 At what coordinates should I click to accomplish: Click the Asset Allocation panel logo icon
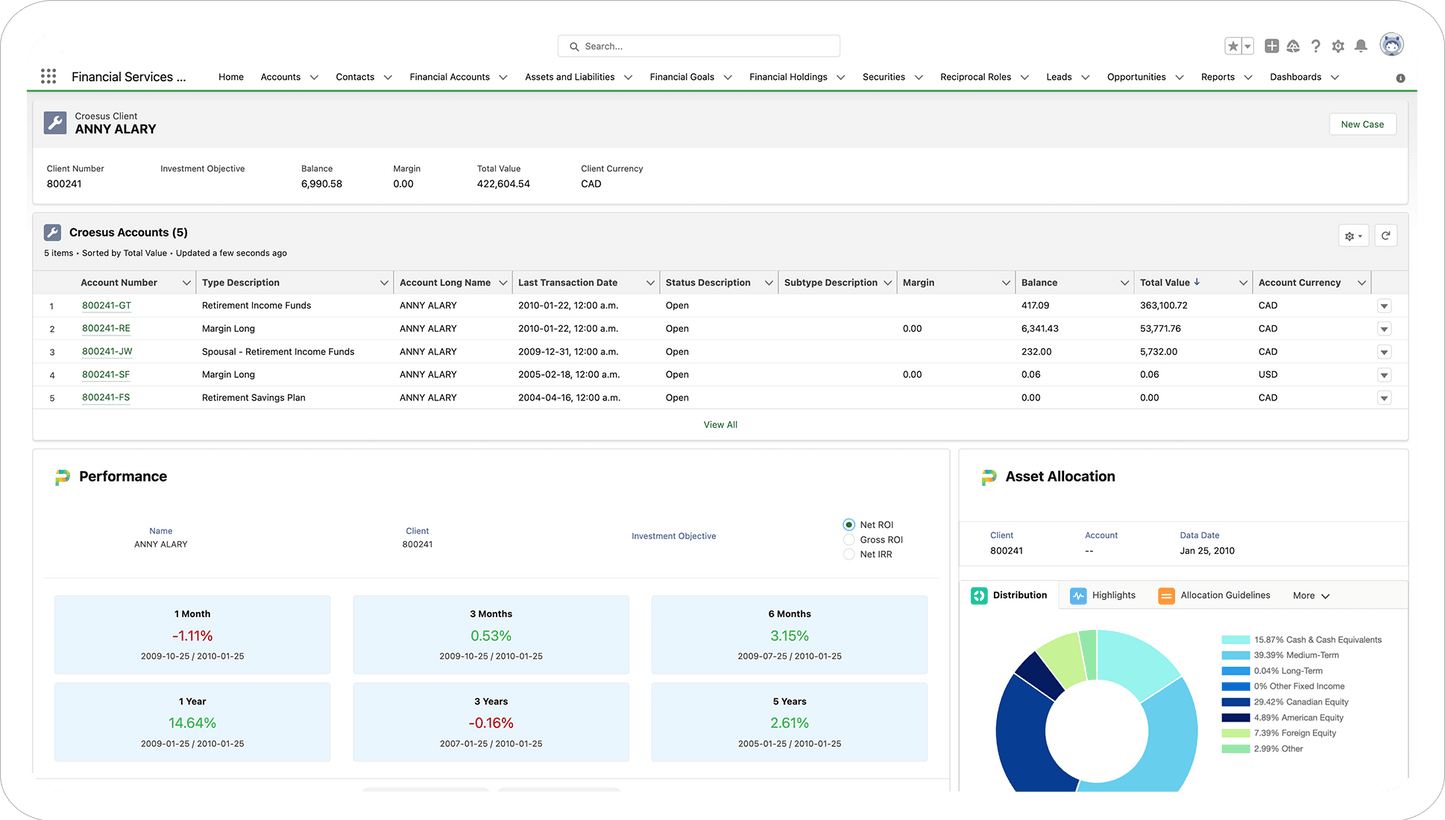(989, 477)
